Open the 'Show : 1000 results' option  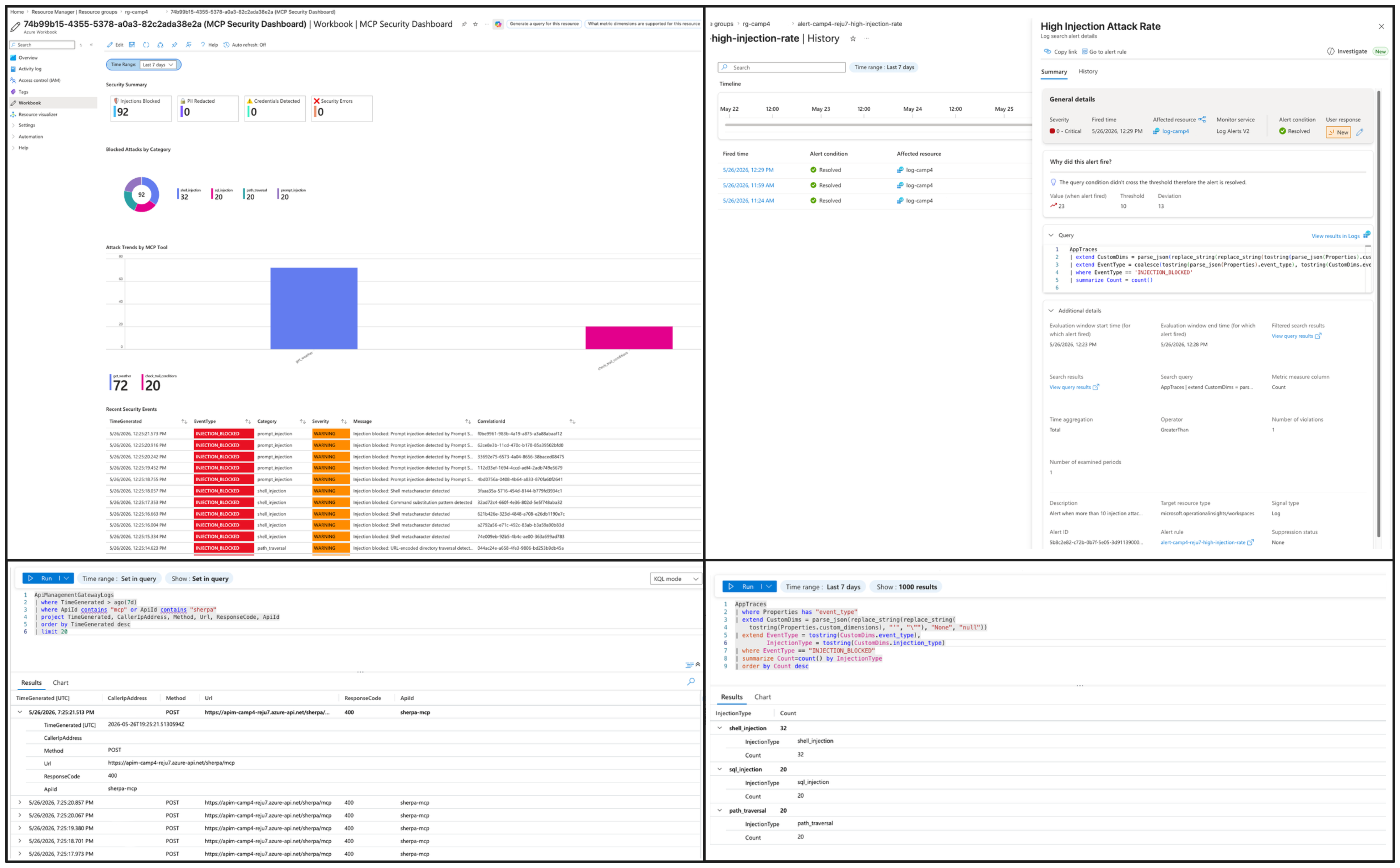pos(906,587)
